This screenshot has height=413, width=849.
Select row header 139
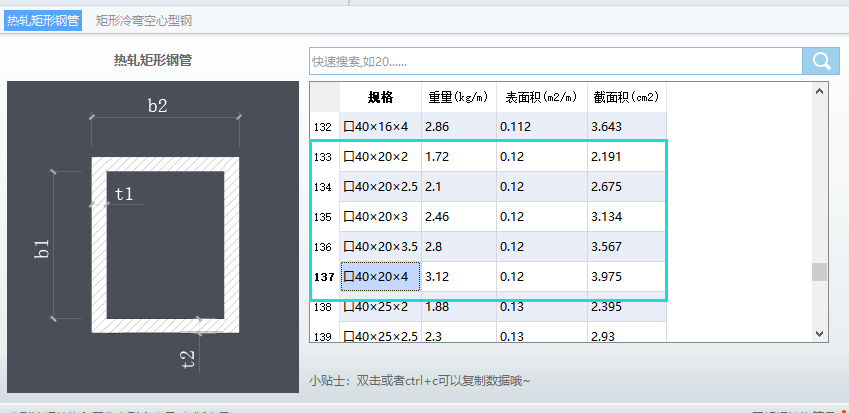coord(325,333)
